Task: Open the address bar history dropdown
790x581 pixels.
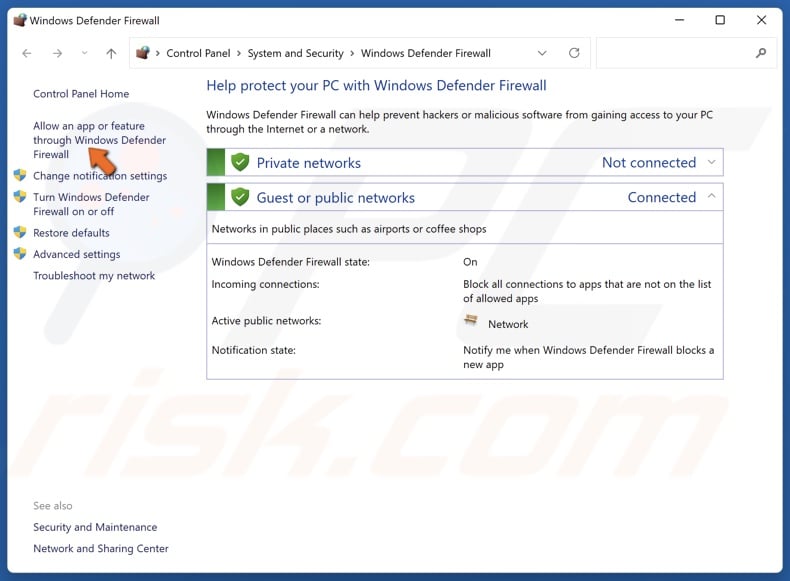Action: tap(542, 53)
